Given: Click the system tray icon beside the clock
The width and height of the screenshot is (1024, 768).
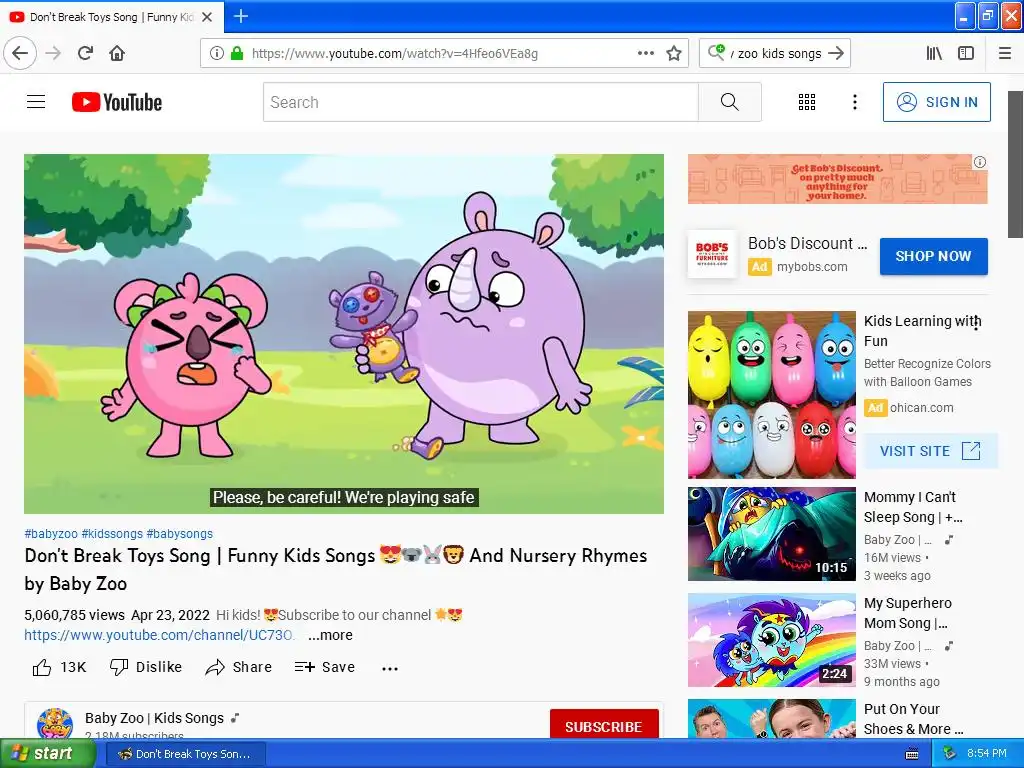Looking at the screenshot, I should [x=949, y=753].
